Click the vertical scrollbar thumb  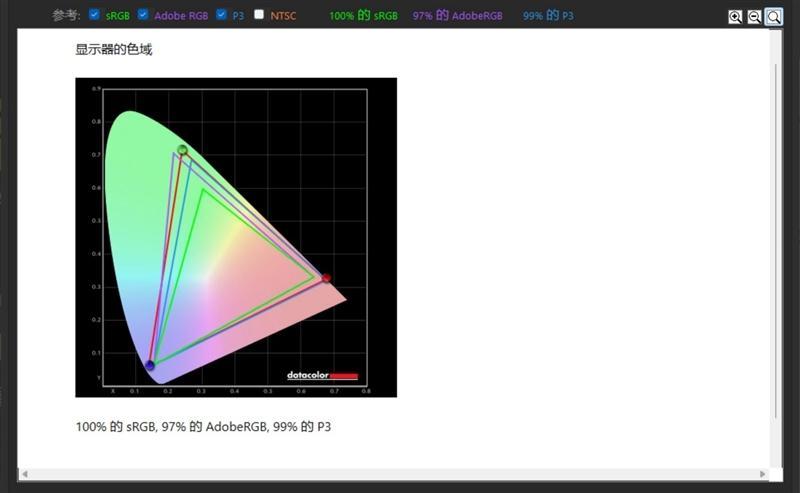coord(776,240)
